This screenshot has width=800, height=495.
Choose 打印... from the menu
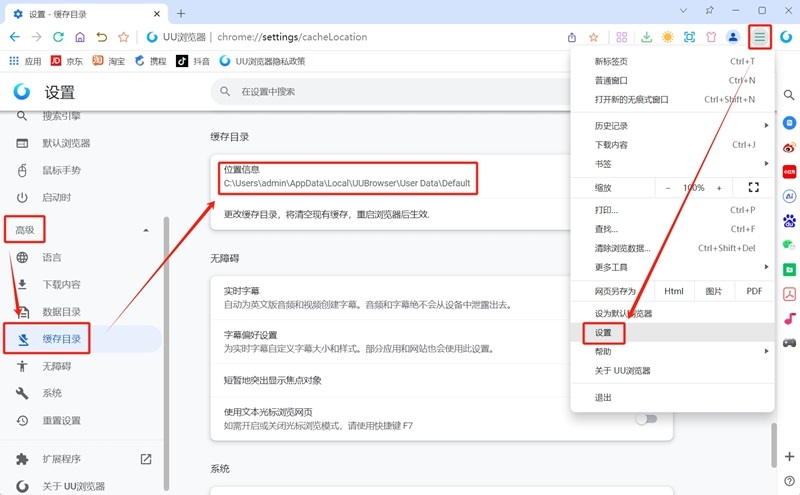click(x=672, y=210)
